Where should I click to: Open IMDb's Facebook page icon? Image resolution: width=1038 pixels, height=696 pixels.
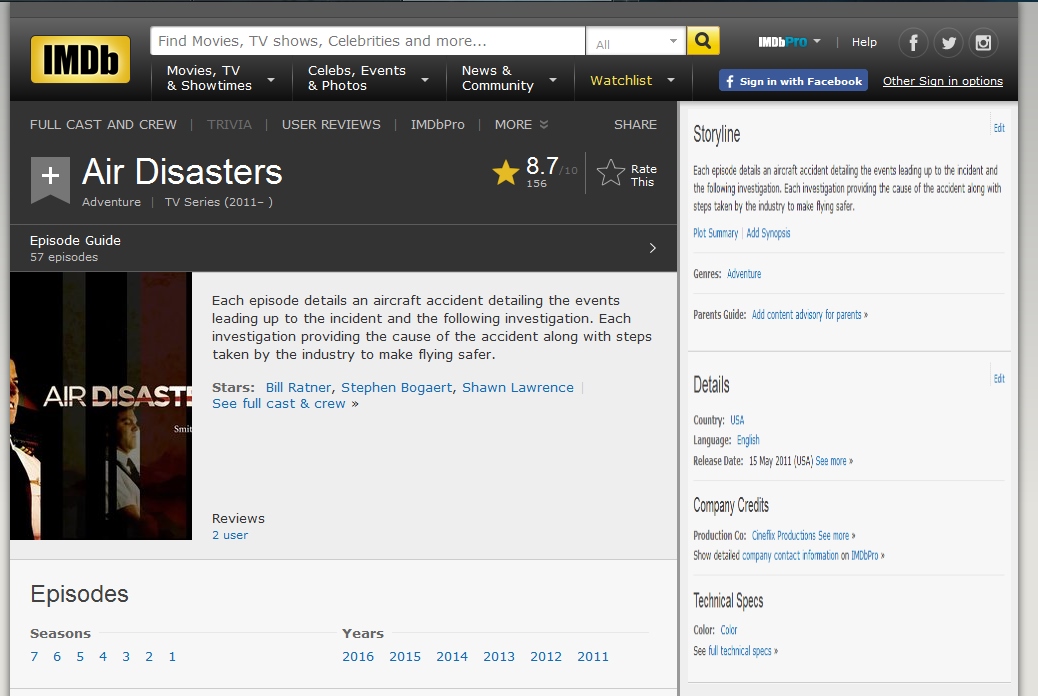click(x=913, y=43)
